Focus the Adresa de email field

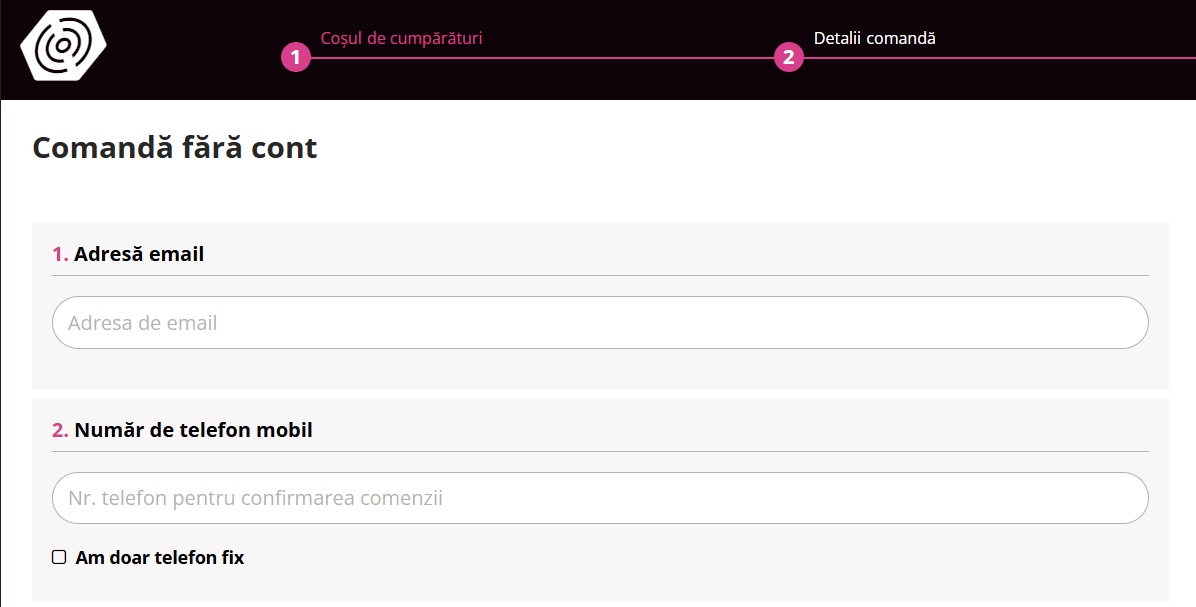click(x=600, y=323)
